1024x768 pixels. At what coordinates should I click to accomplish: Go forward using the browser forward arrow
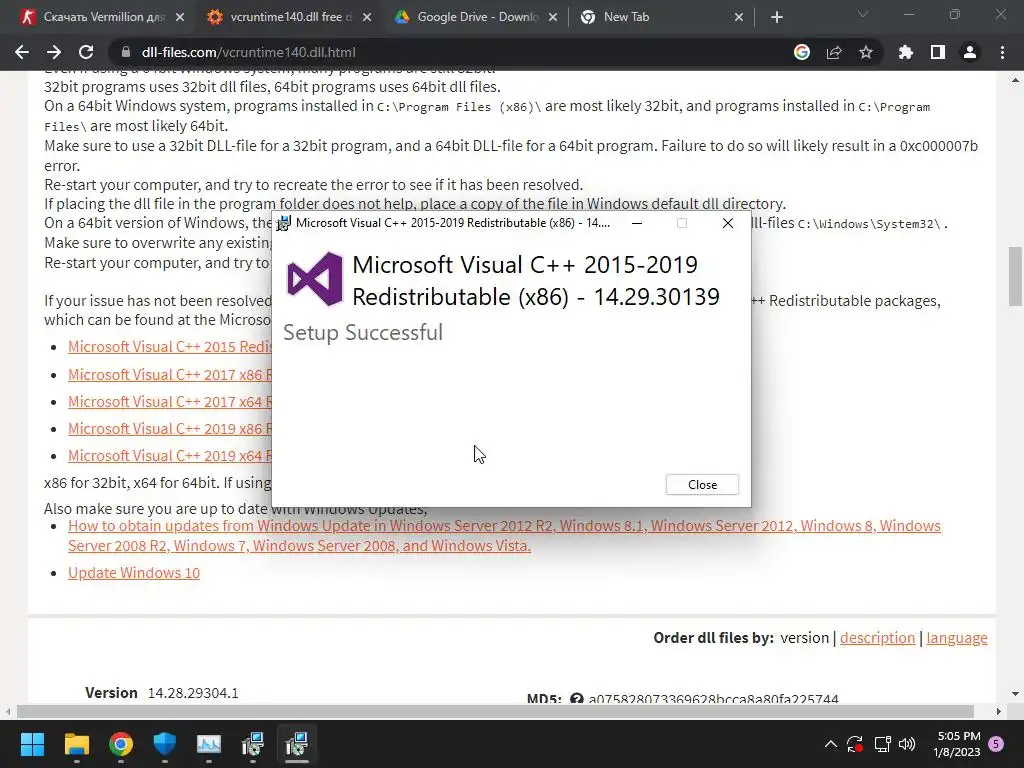[54, 52]
